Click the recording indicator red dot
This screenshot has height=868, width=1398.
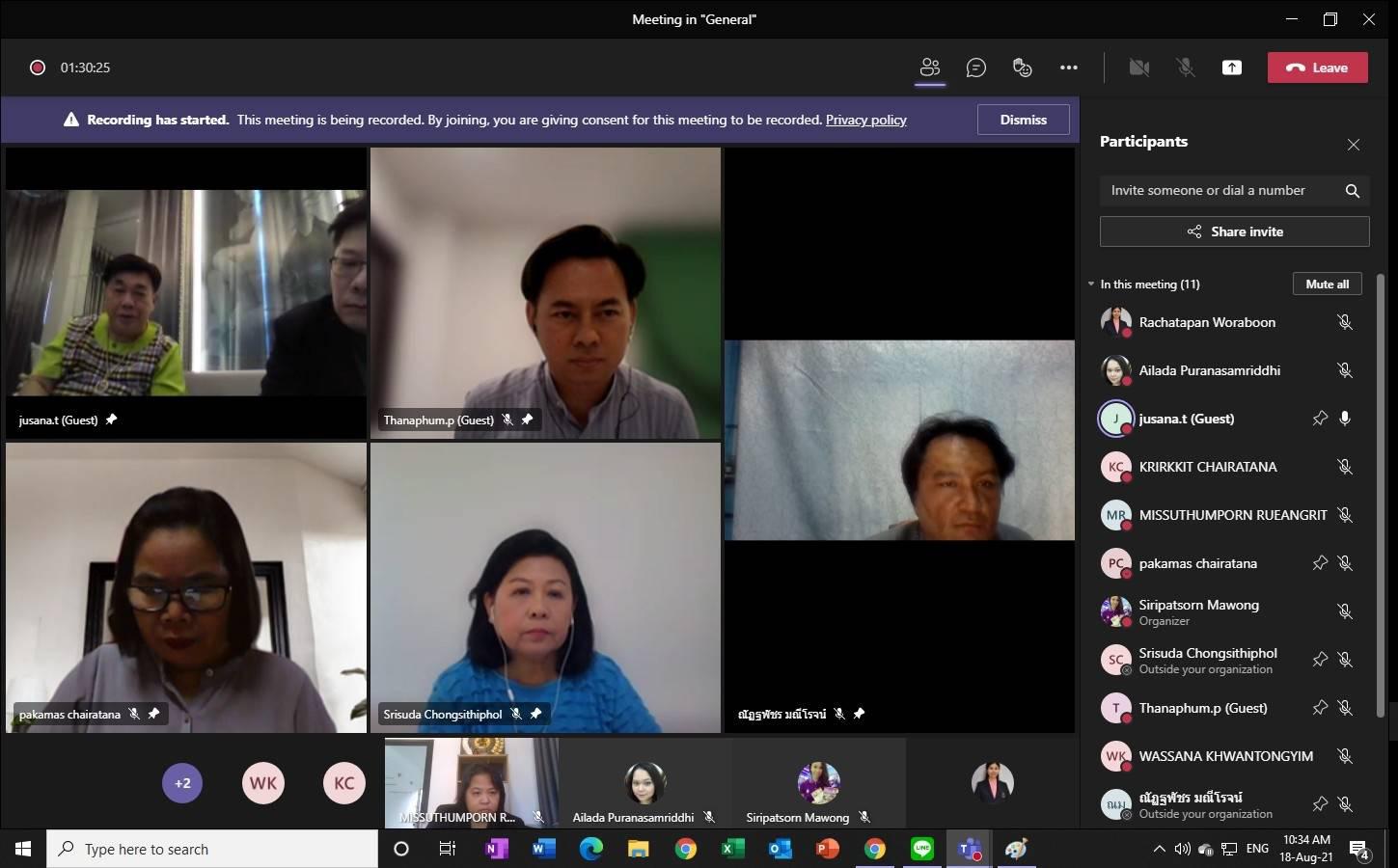[x=38, y=68]
